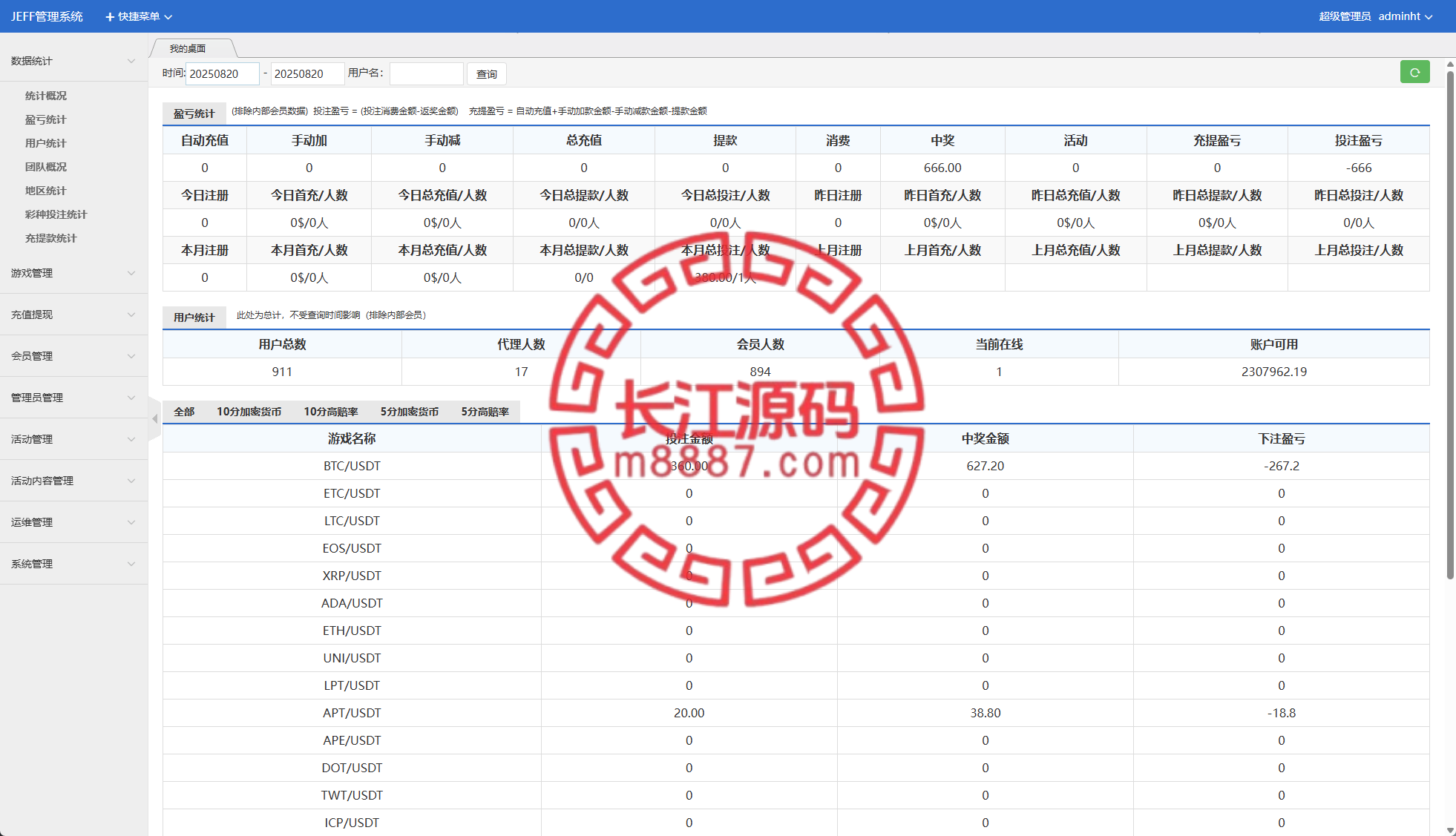Expand the 运维管理 sidebar section
Image resolution: width=1456 pixels, height=836 pixels.
tap(73, 522)
